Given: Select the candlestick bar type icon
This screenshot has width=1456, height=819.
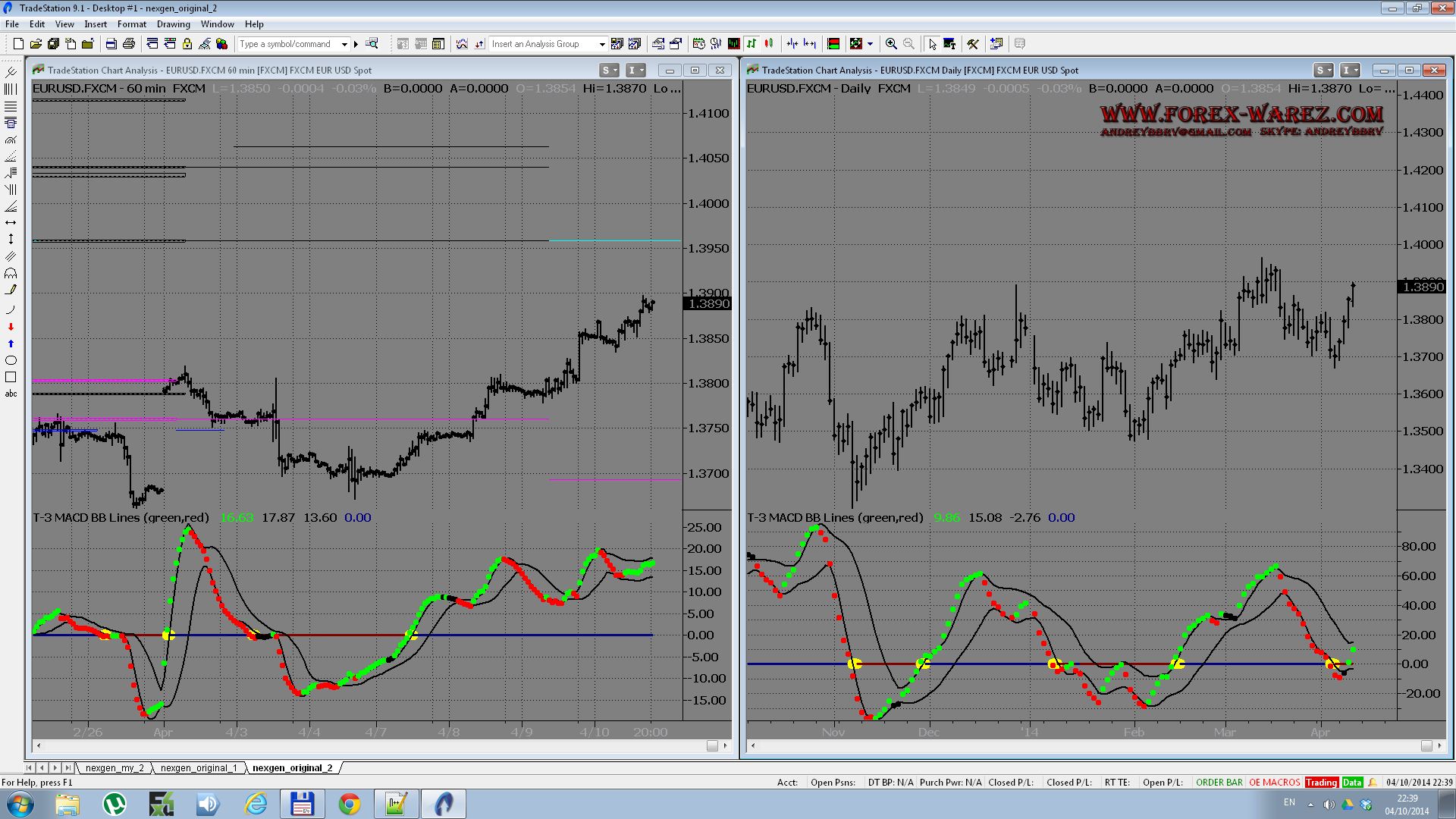Looking at the screenshot, I should (x=769, y=44).
